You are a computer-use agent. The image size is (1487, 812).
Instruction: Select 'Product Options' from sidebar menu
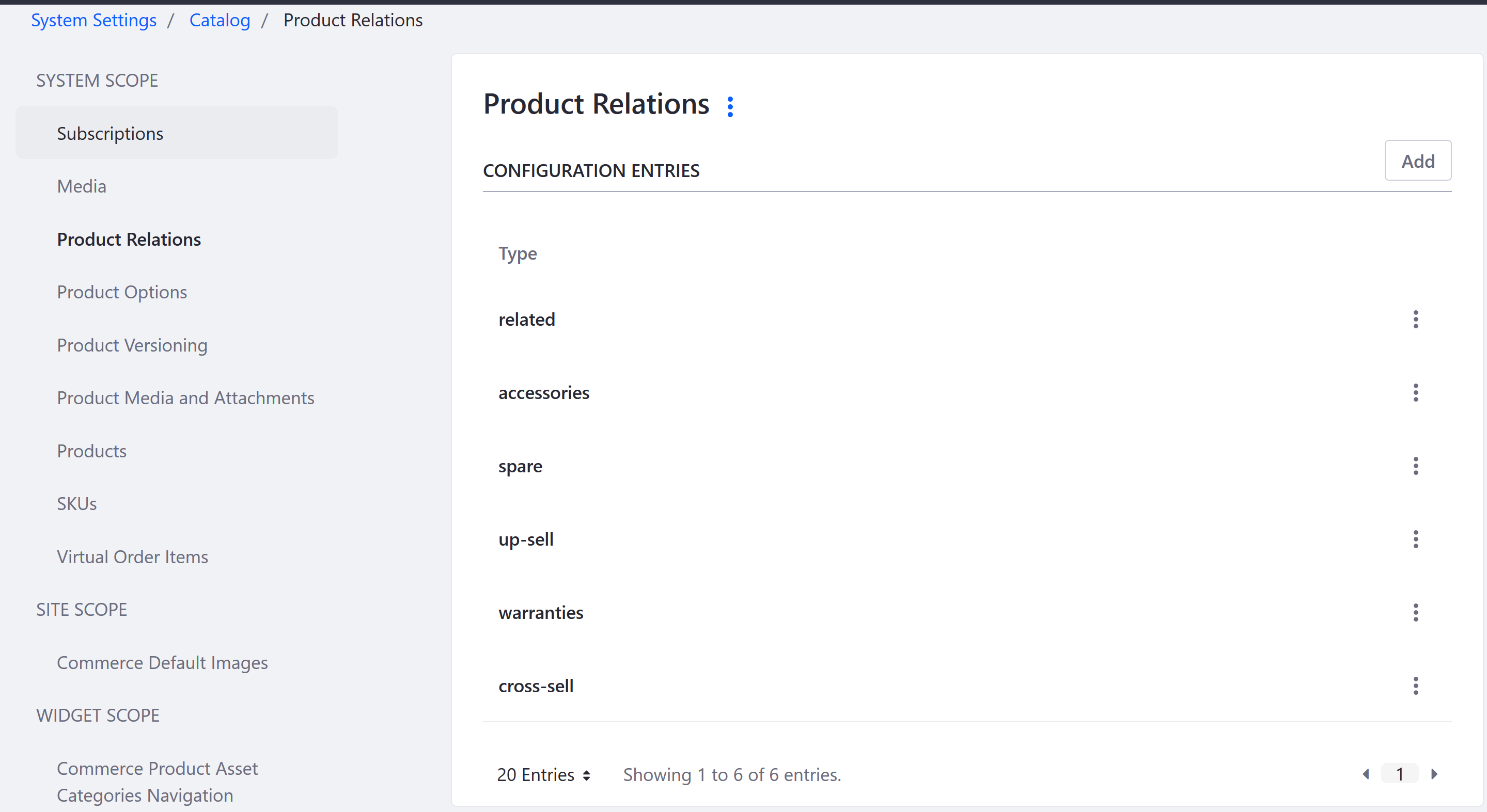121,292
